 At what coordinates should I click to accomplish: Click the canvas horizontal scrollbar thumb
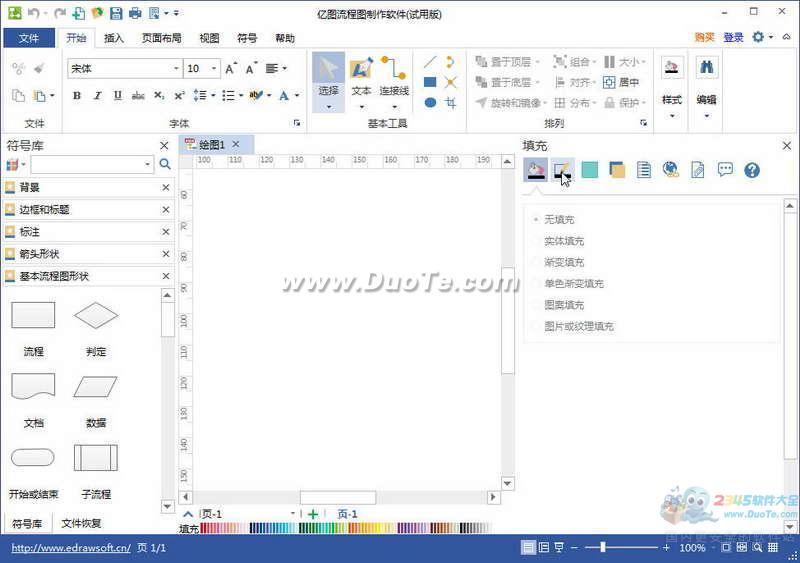pos(338,497)
